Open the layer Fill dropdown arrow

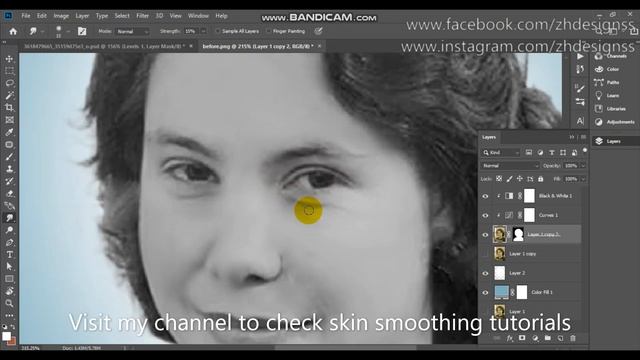click(x=583, y=179)
